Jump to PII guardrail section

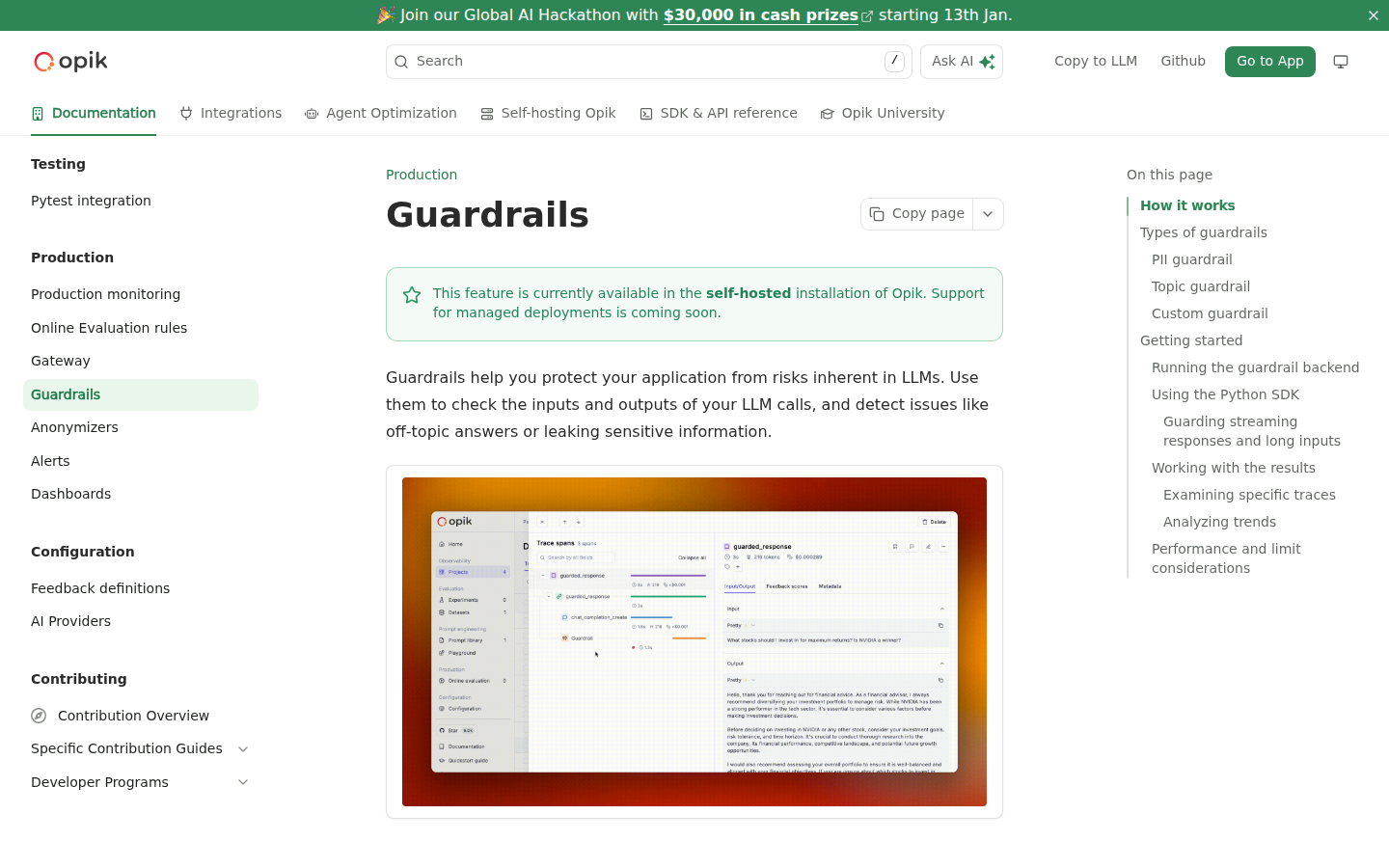pos(1191,259)
